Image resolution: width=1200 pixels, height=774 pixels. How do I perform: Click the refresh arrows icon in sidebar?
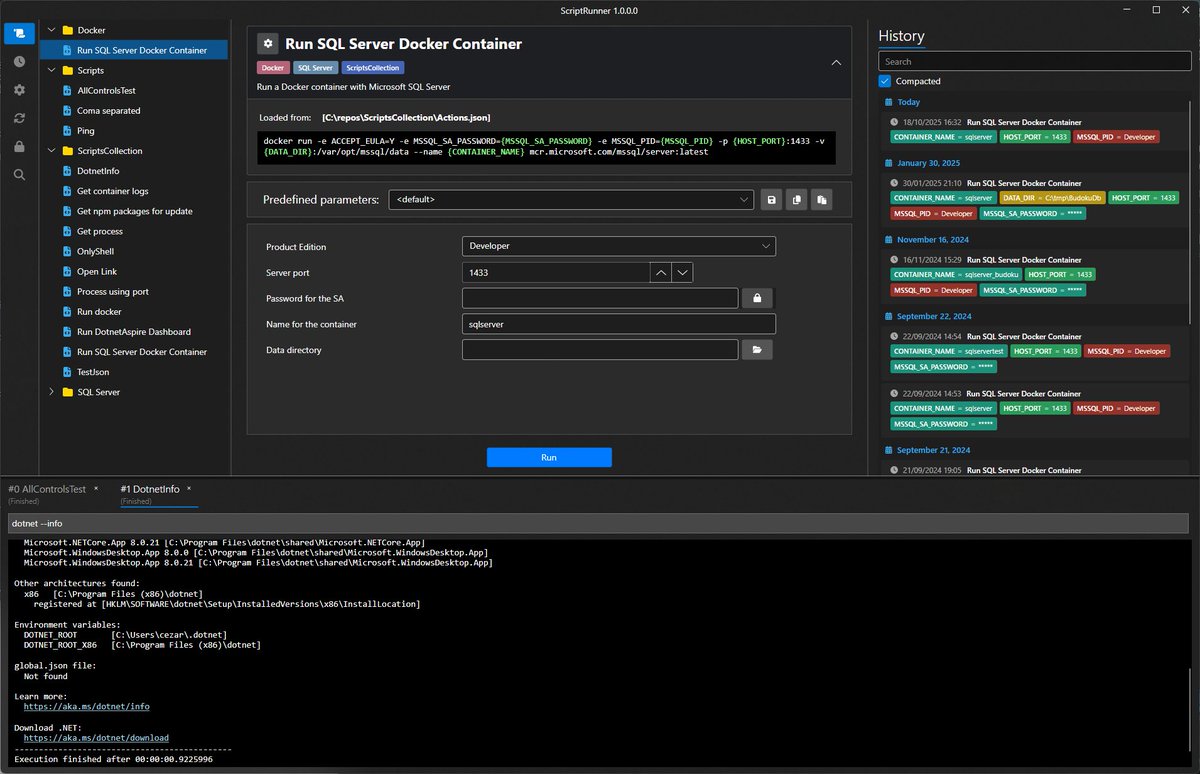pos(19,118)
